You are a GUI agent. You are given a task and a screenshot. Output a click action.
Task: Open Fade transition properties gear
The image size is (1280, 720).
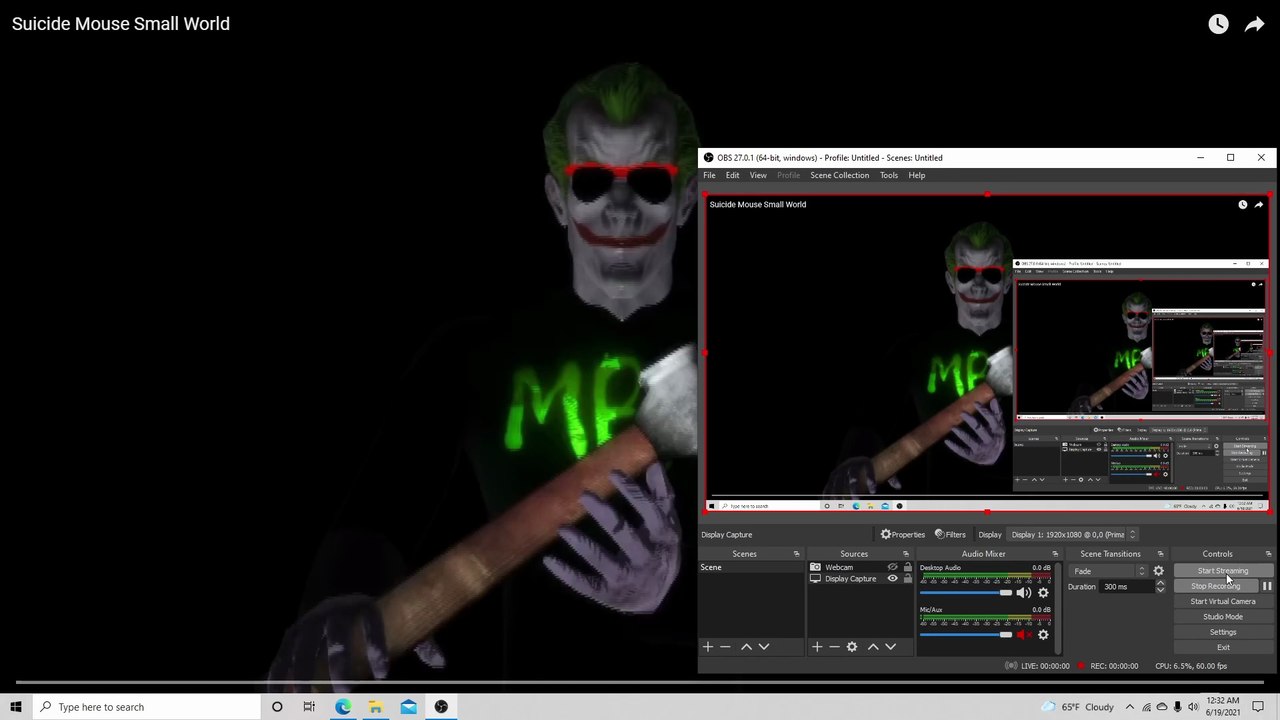click(x=1158, y=571)
